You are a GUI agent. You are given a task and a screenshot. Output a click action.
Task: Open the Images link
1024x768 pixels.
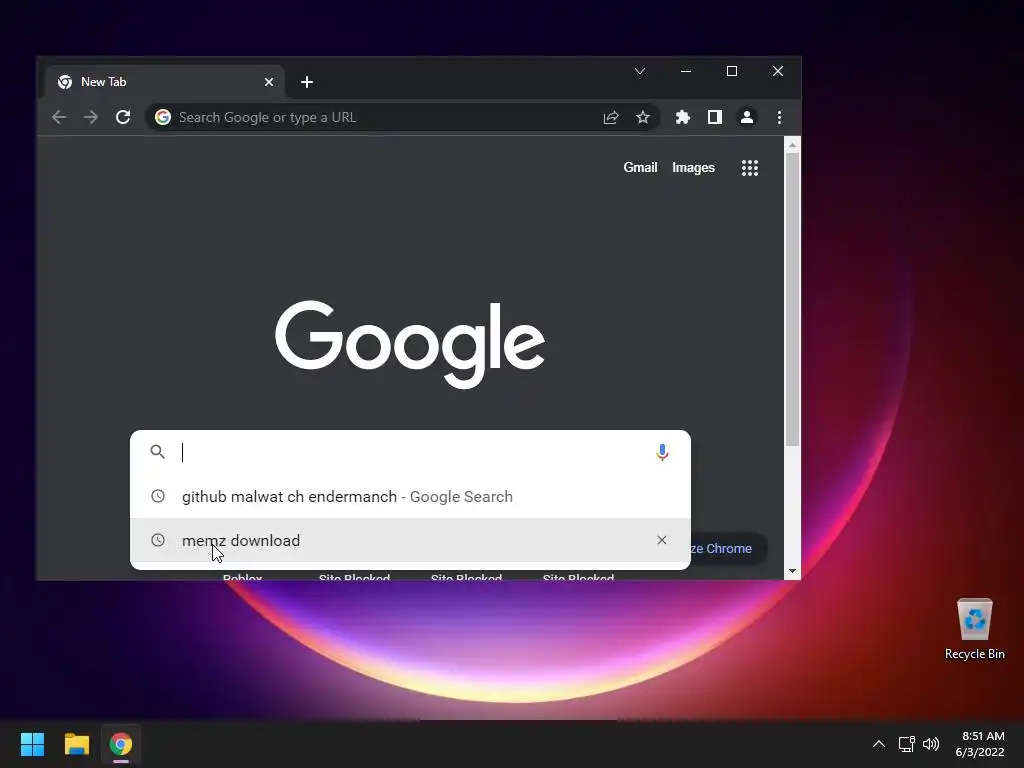tap(694, 168)
